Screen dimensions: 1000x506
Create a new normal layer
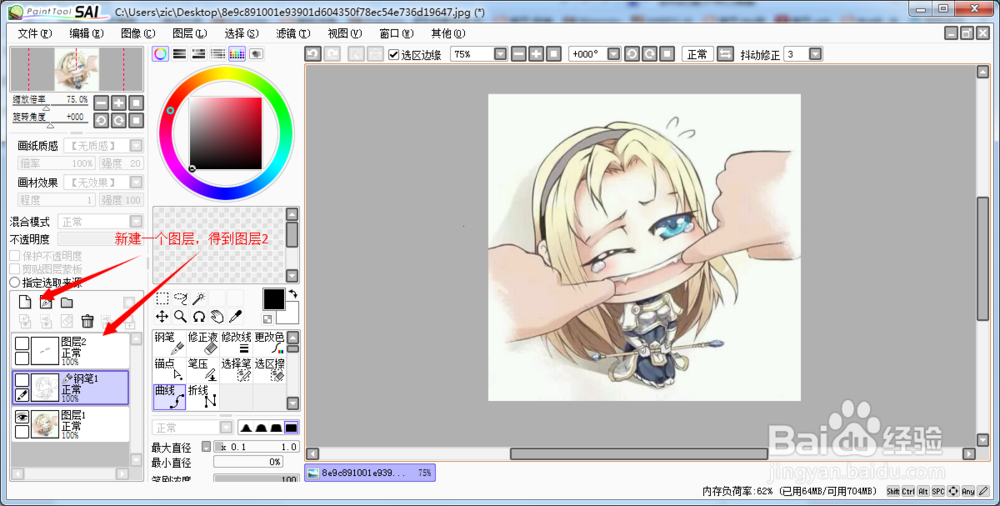(x=24, y=302)
